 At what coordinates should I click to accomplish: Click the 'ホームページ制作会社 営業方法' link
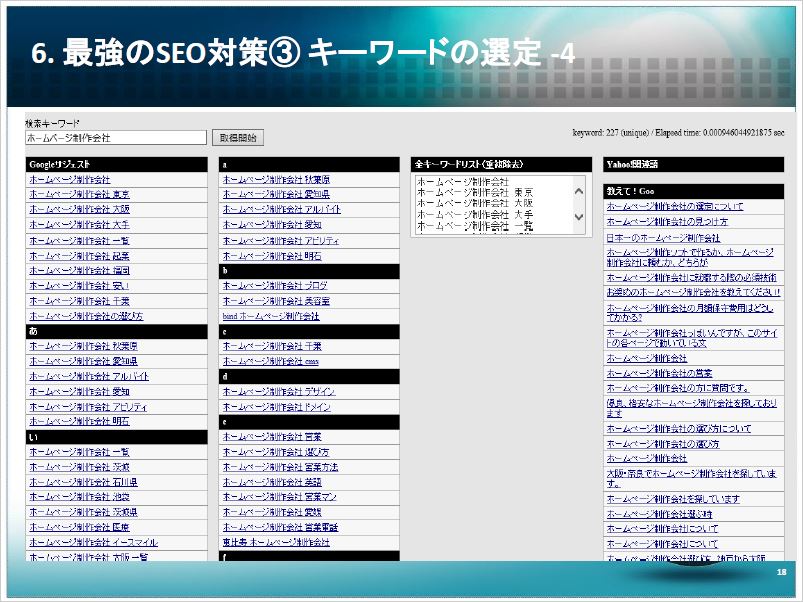click(x=280, y=467)
